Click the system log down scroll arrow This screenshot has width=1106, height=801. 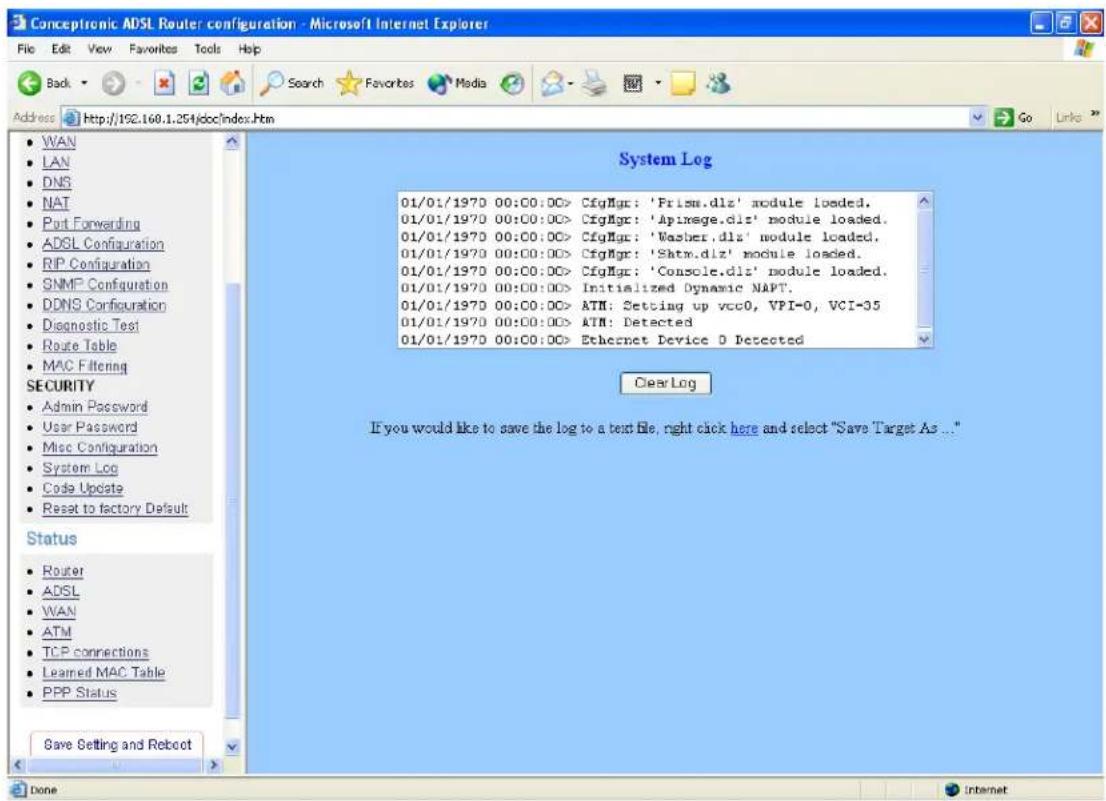[x=924, y=339]
